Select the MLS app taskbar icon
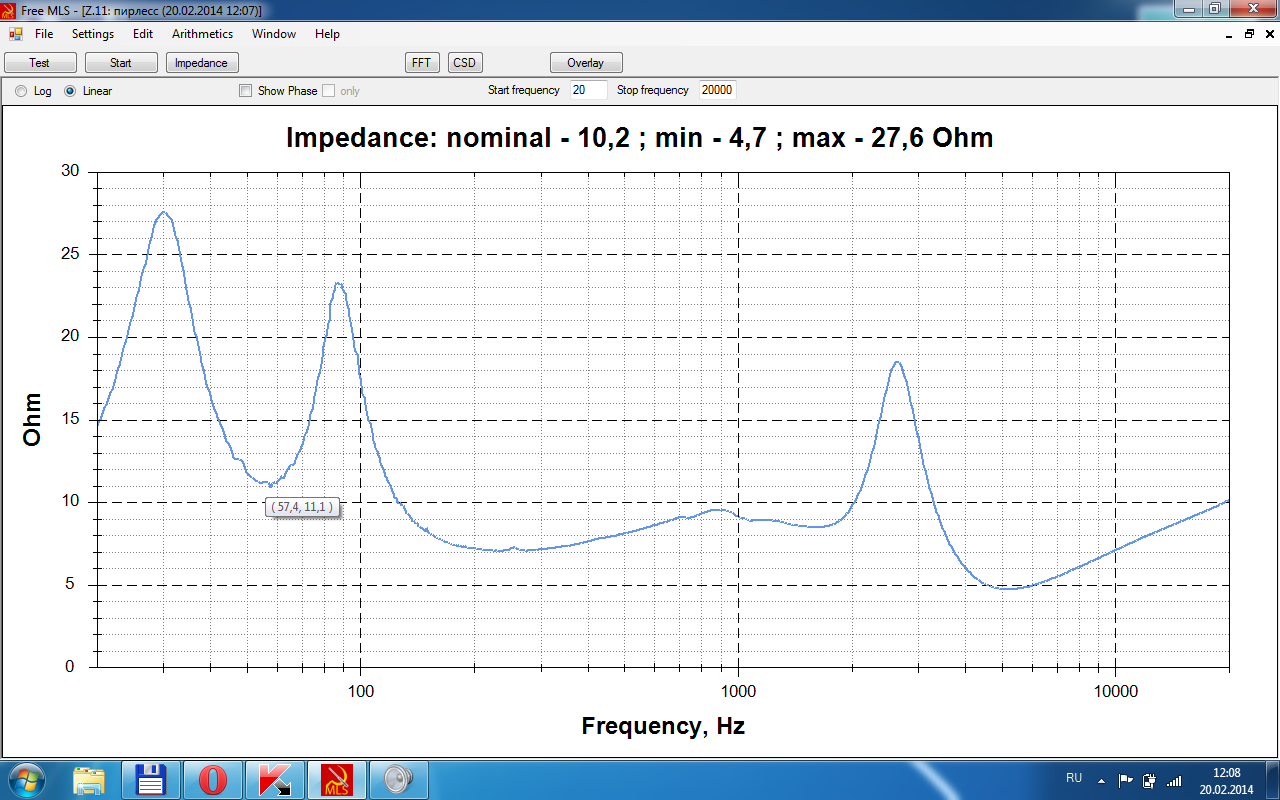This screenshot has height=800, width=1280. pos(337,780)
